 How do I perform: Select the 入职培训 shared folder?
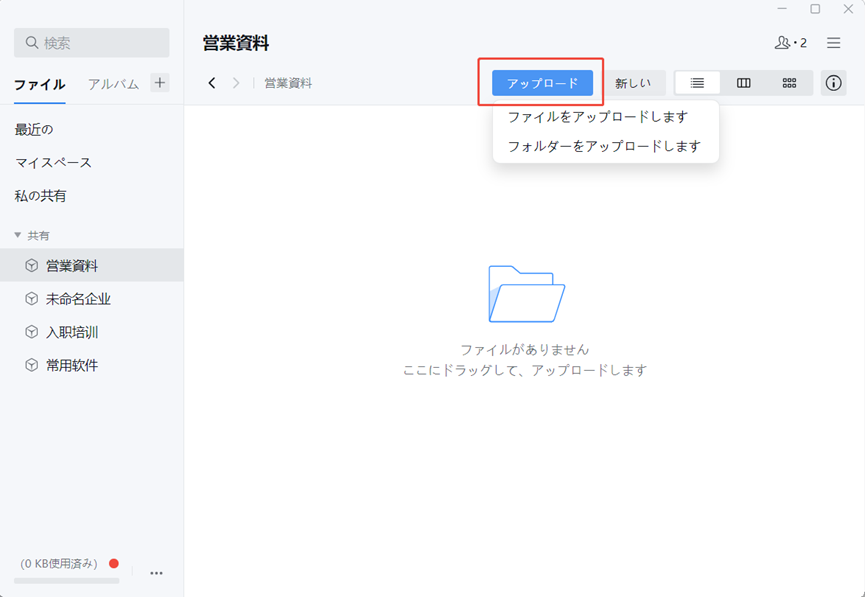coord(72,332)
